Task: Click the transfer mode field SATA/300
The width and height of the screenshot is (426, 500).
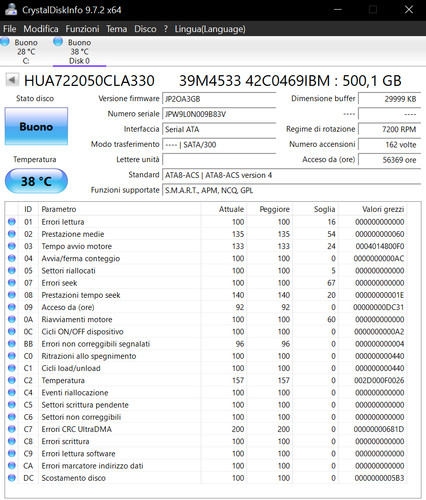Action: 219,144
